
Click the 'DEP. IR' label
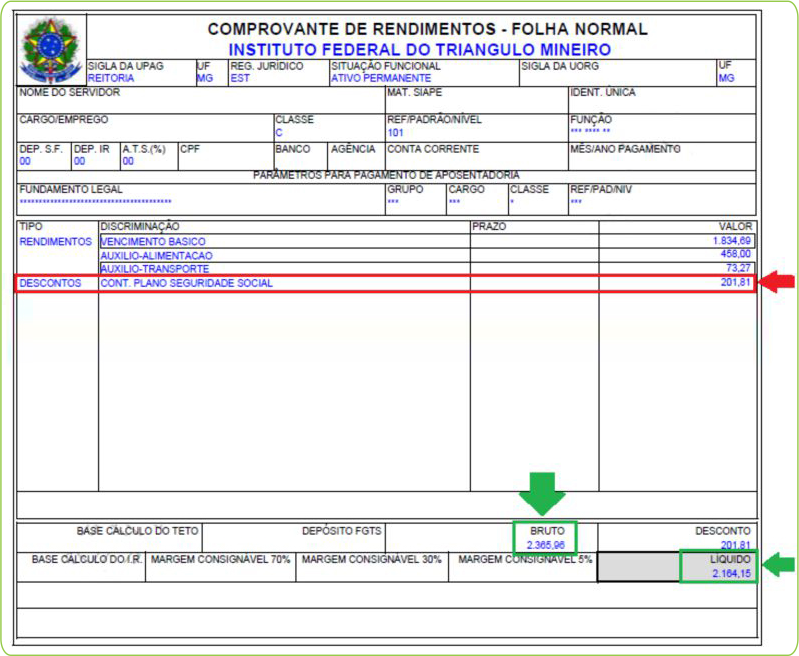[92, 149]
